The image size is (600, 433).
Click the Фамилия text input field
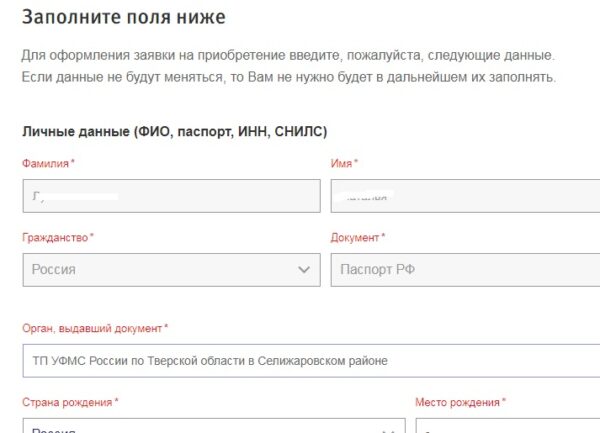[170, 196]
